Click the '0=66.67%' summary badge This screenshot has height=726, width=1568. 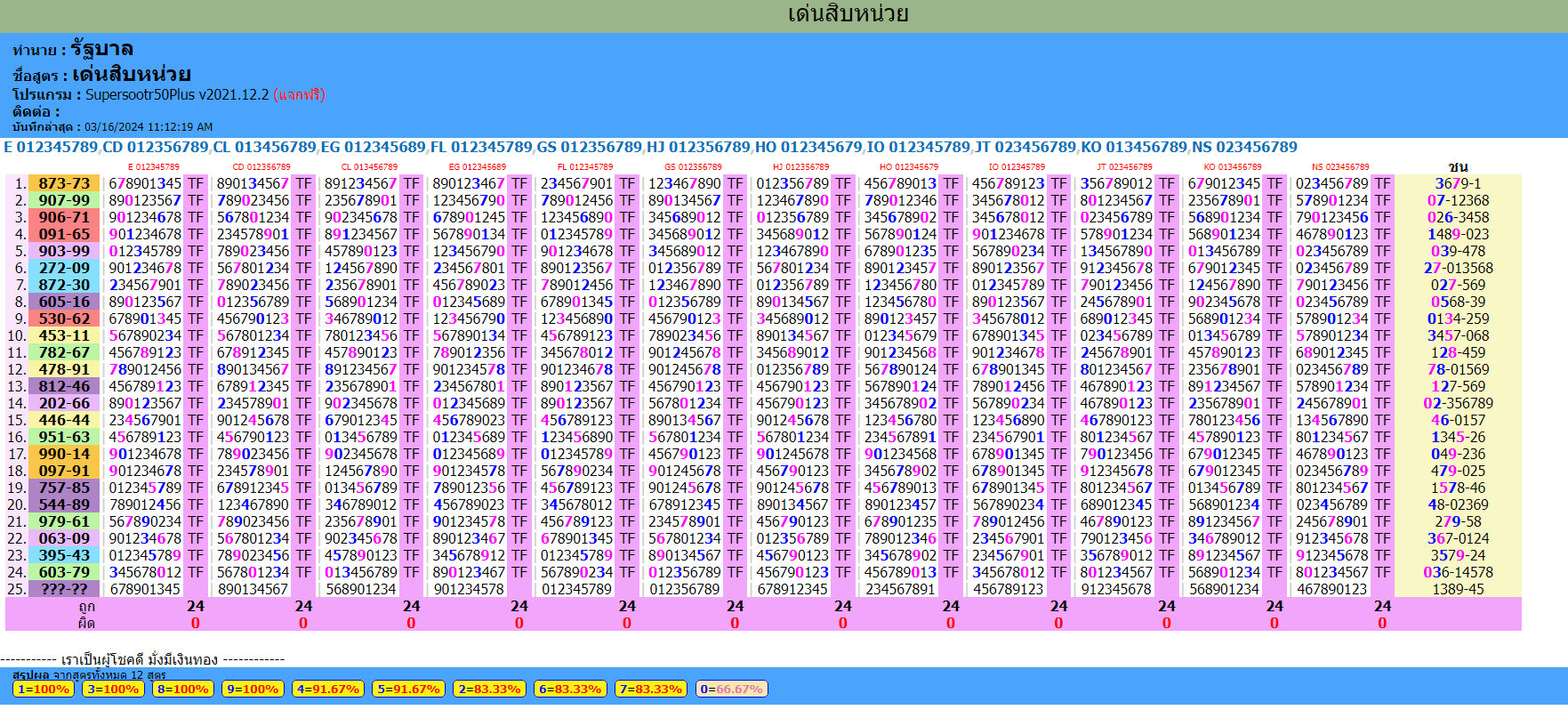[x=731, y=690]
